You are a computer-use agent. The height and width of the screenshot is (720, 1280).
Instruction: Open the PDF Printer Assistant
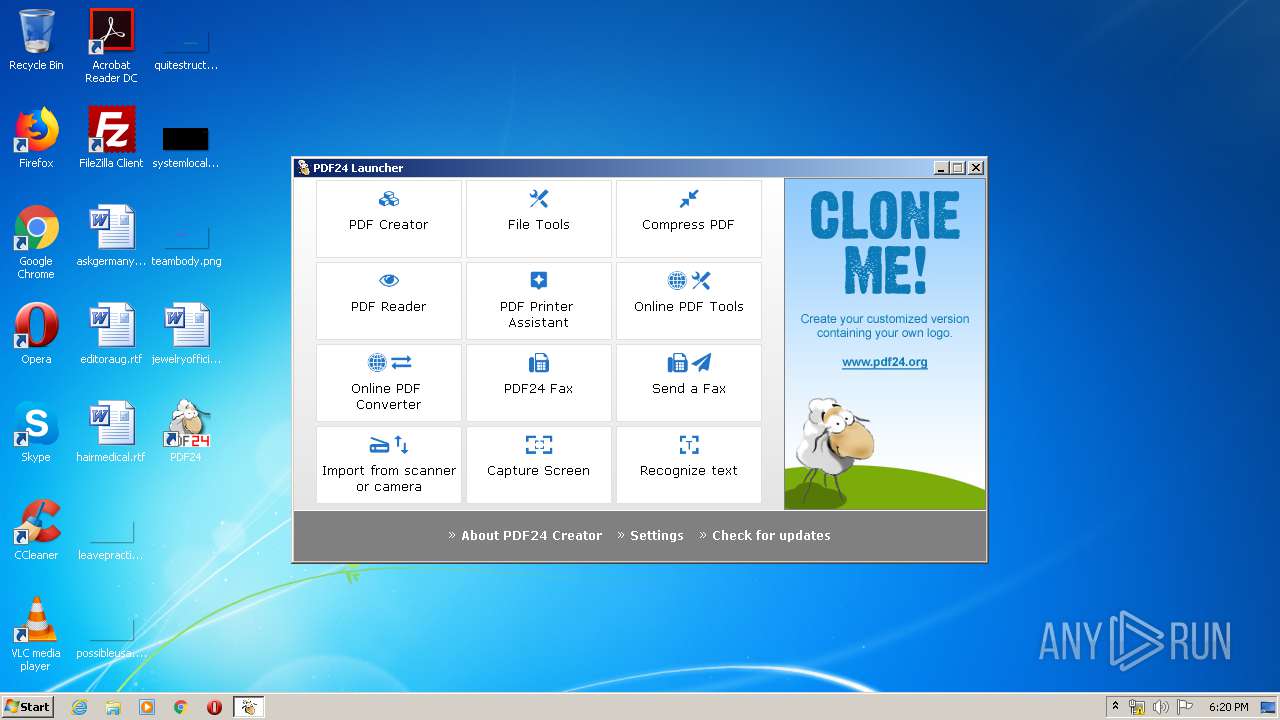pyautogui.click(x=538, y=301)
